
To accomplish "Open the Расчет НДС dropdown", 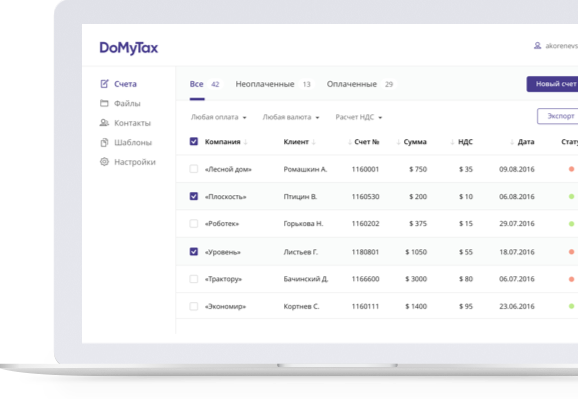I will point(359,117).
